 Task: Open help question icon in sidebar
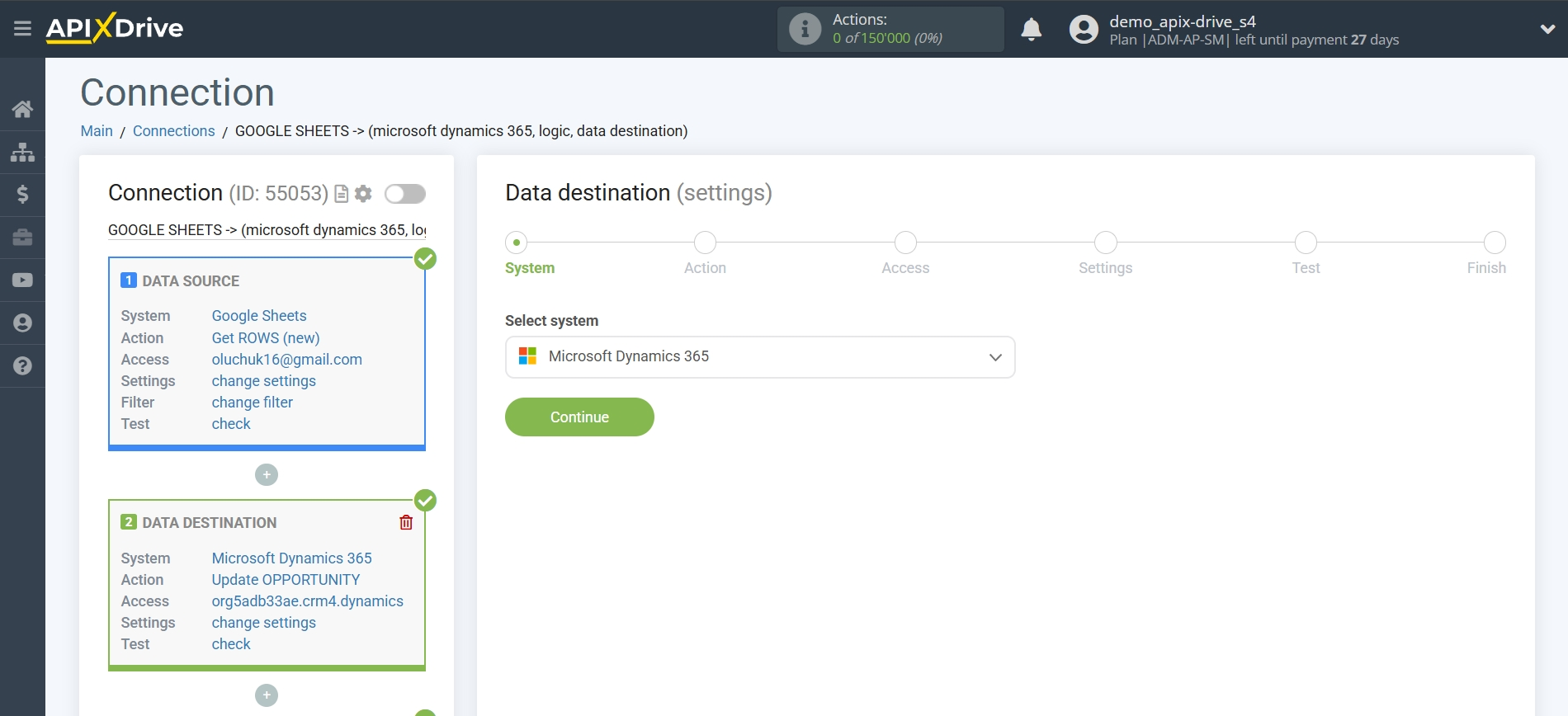point(22,366)
